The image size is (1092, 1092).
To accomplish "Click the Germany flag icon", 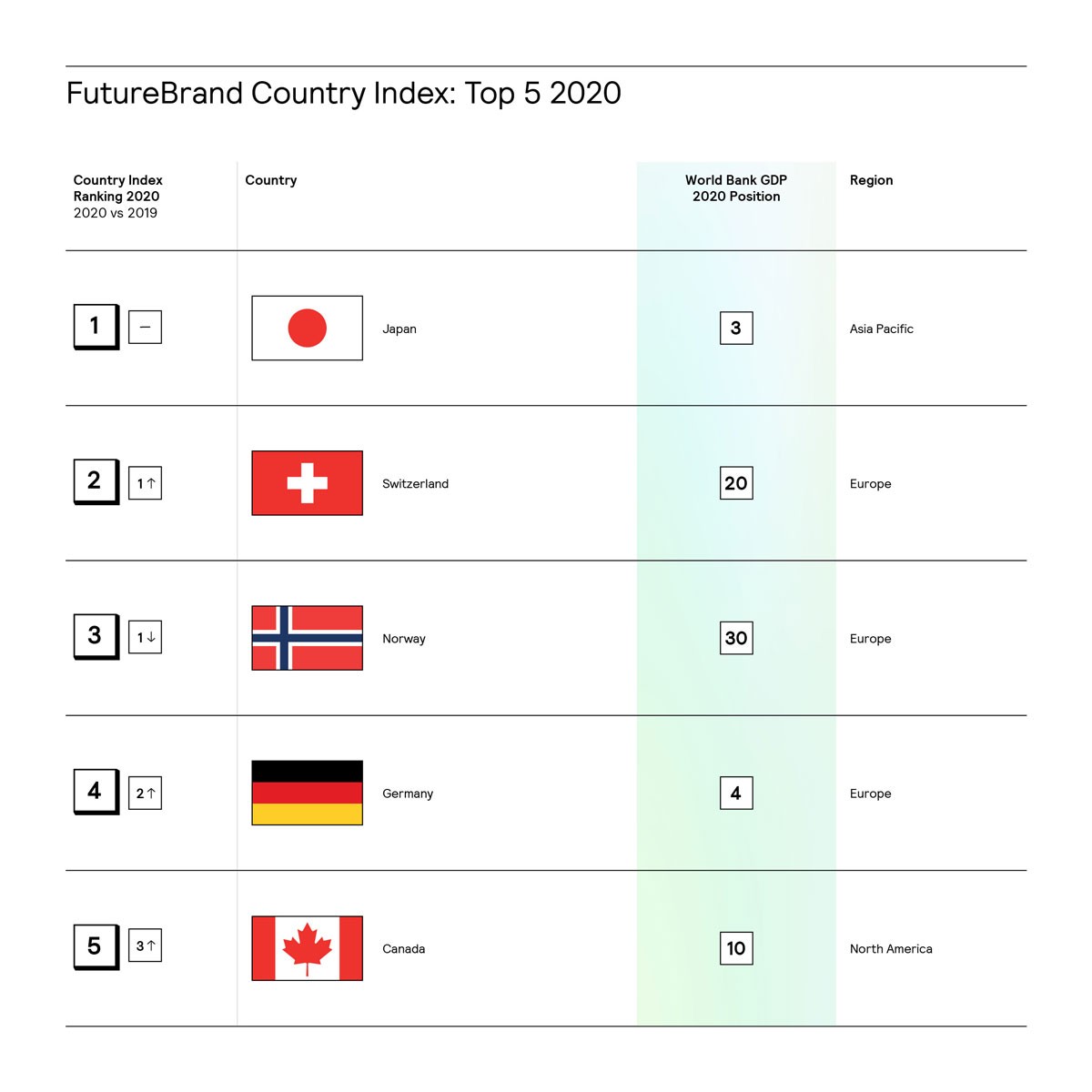I will [307, 793].
